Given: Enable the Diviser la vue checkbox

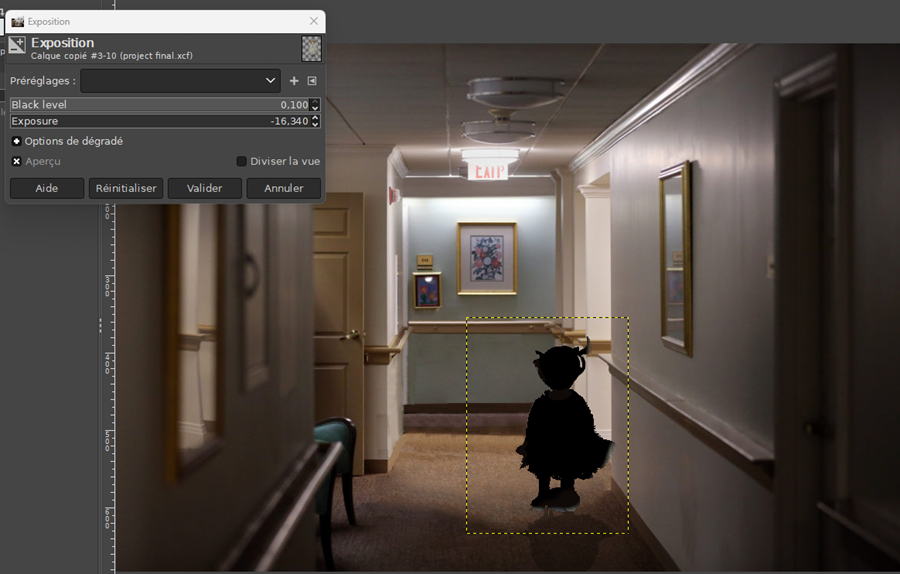Looking at the screenshot, I should pyautogui.click(x=241, y=161).
